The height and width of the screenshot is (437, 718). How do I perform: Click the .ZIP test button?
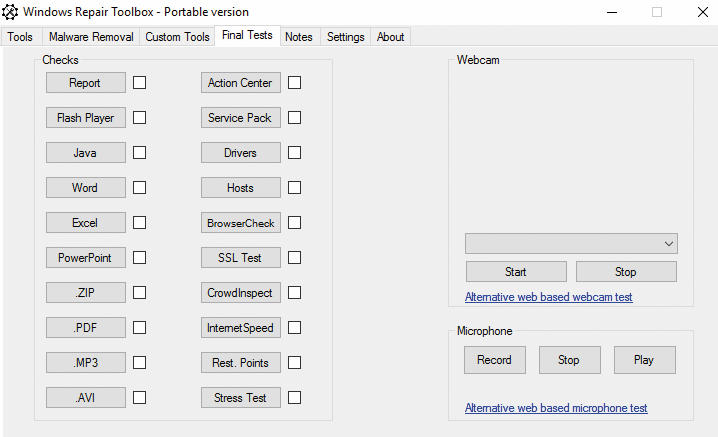coord(86,293)
